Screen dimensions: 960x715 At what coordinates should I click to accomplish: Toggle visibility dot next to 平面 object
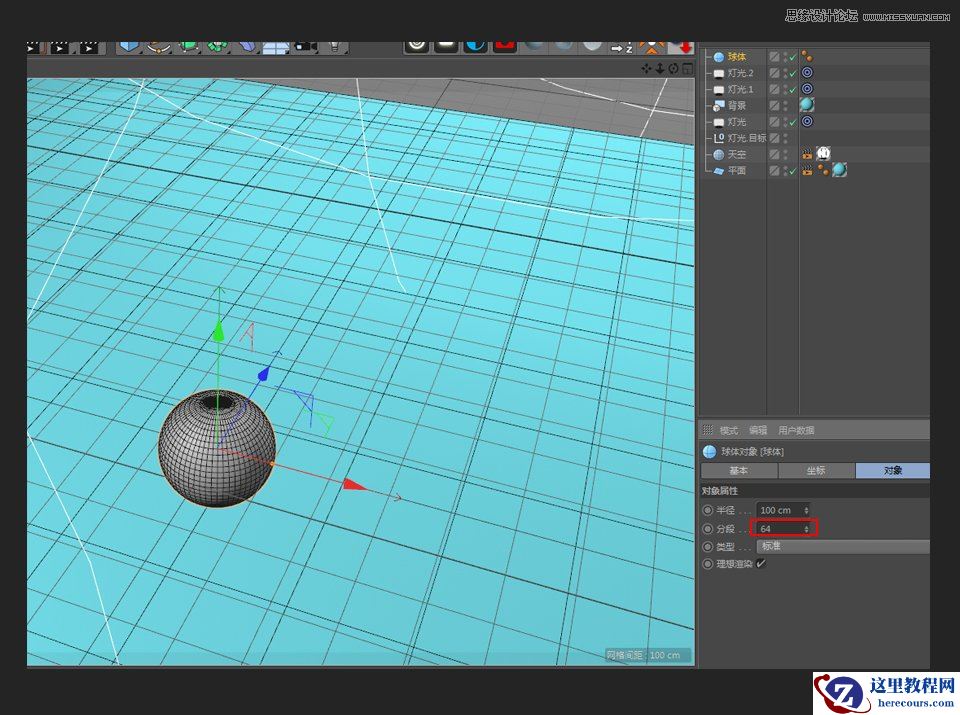pos(784,168)
